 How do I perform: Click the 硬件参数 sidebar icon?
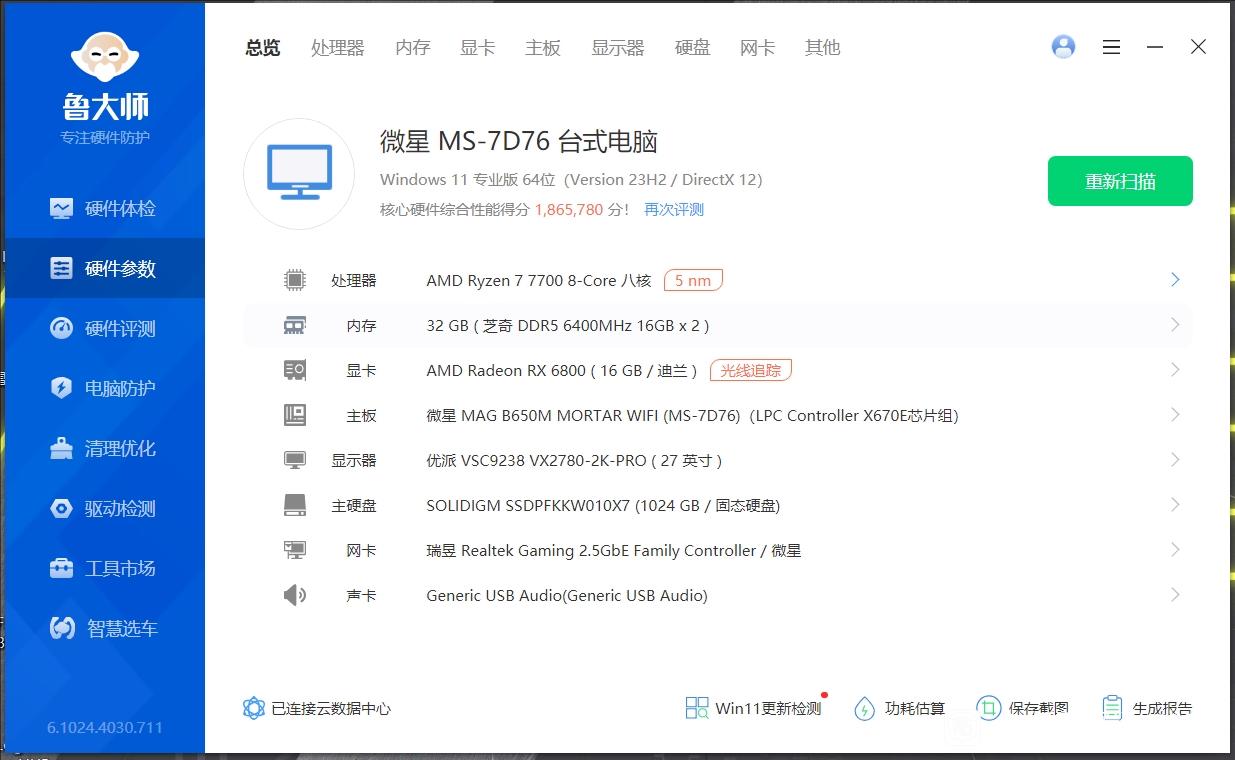(x=61, y=268)
